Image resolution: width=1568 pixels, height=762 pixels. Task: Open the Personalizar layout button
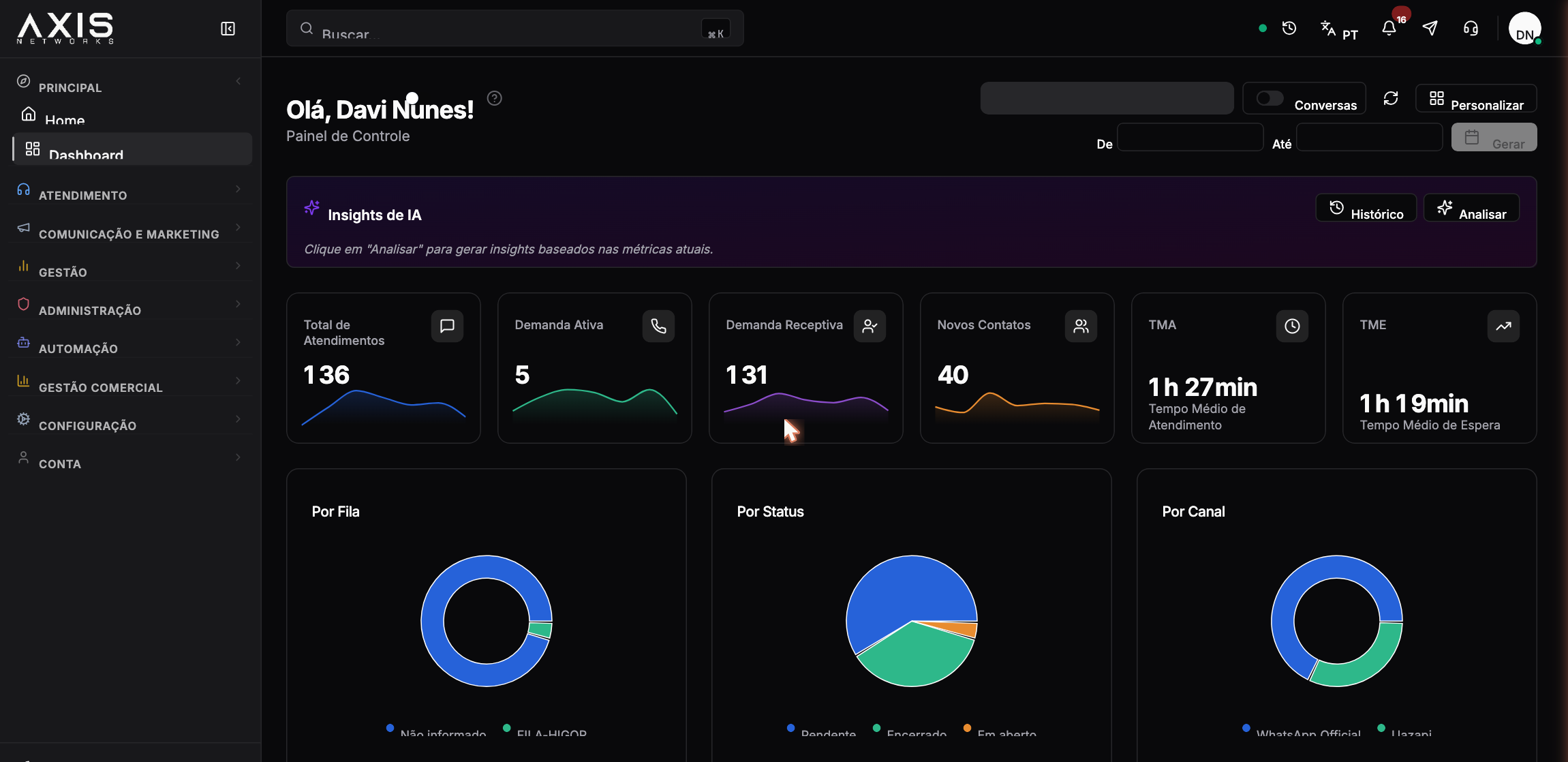(x=1476, y=98)
